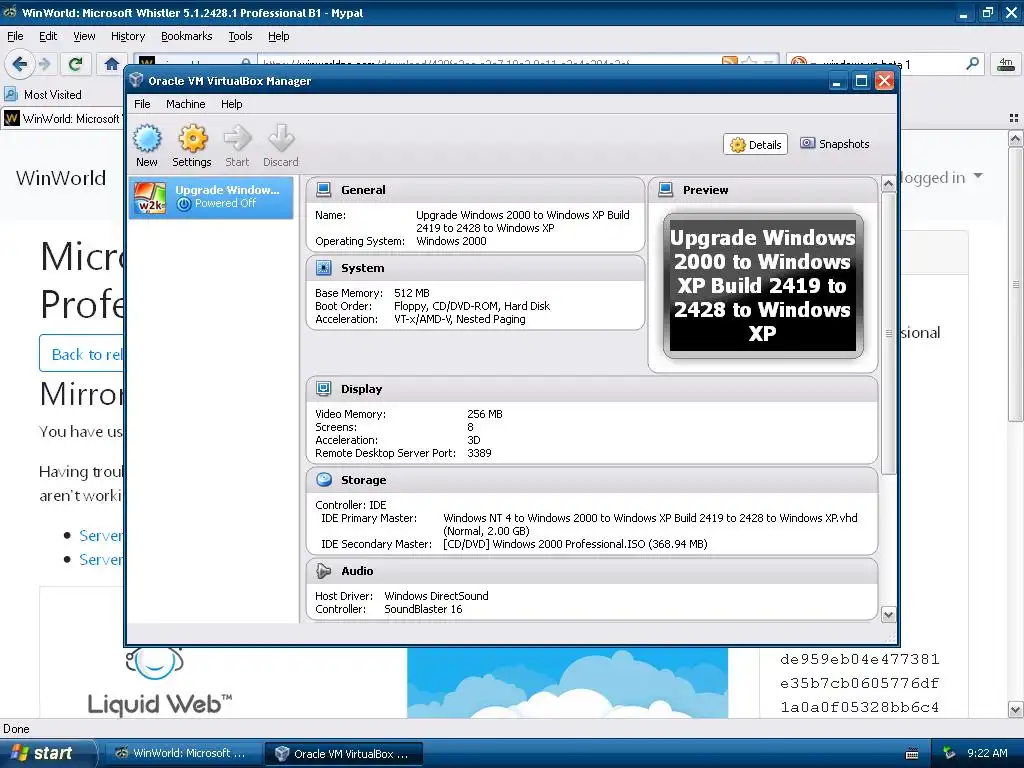Open the browser View menu
Screen dimensions: 1024x768
[x=84, y=36]
